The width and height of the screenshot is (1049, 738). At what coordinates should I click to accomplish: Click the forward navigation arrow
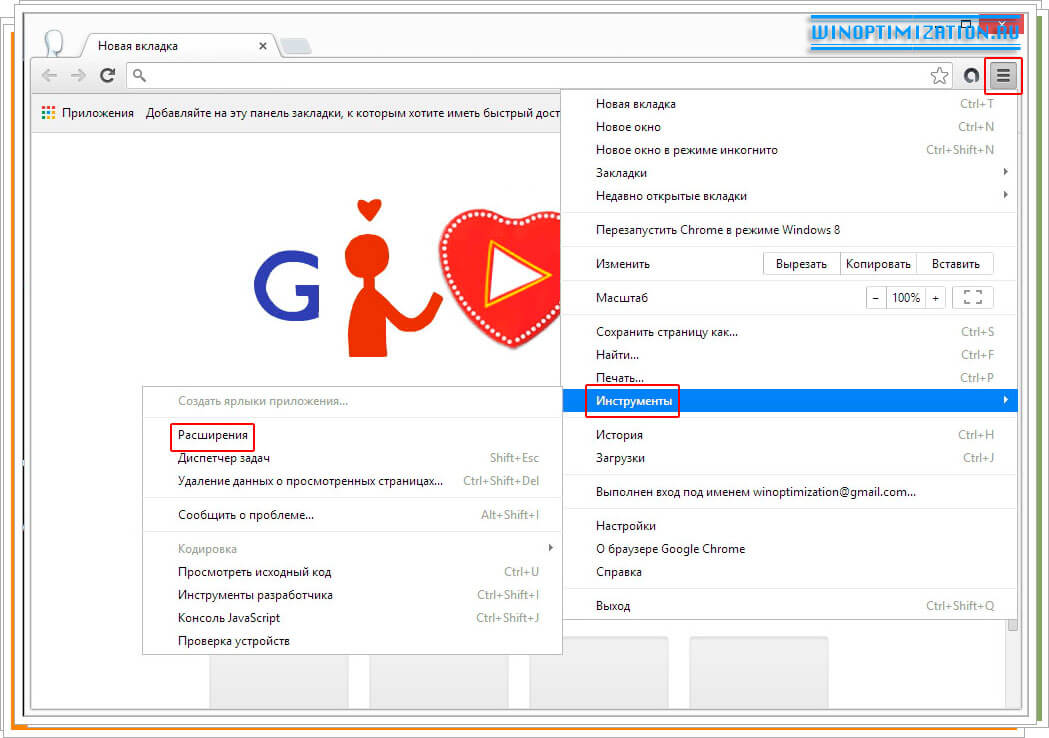tap(78, 75)
